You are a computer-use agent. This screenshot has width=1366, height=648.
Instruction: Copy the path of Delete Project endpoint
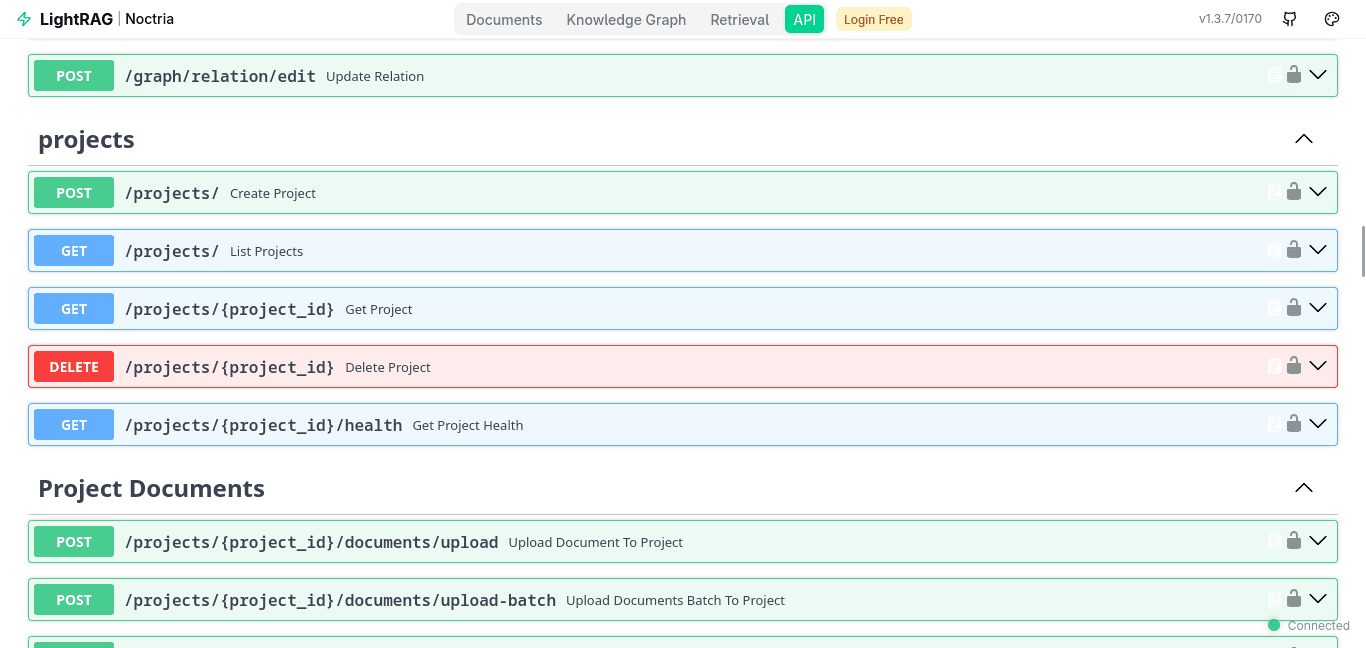pyautogui.click(x=1275, y=367)
